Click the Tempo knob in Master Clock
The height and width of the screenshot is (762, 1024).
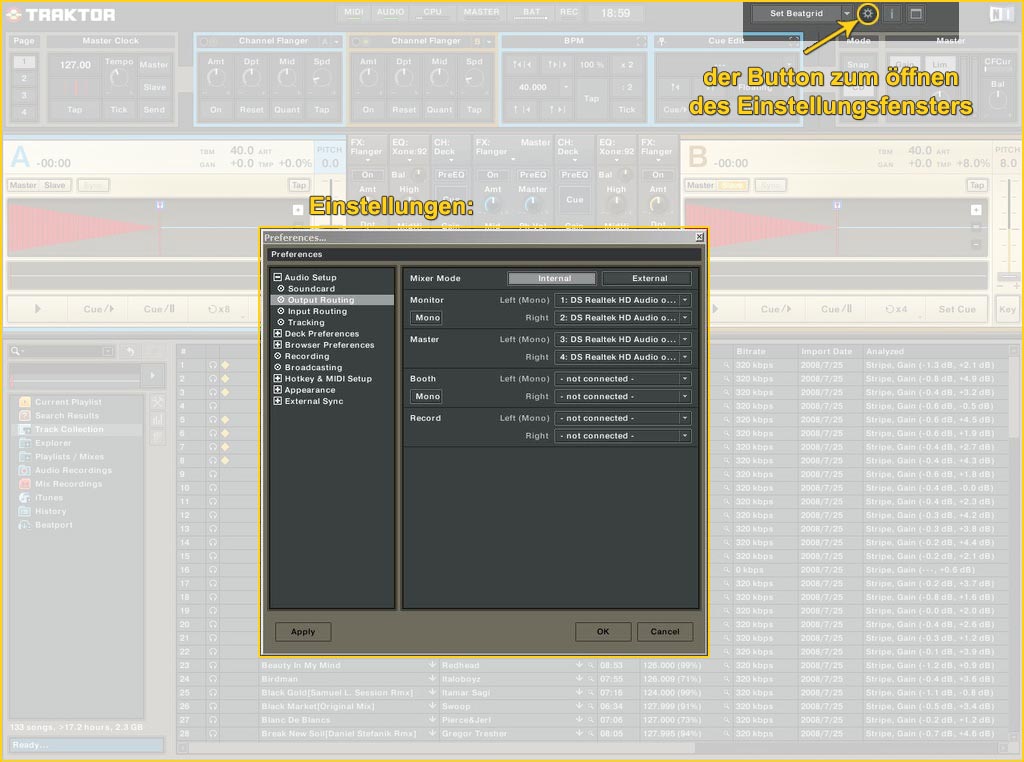click(x=118, y=79)
